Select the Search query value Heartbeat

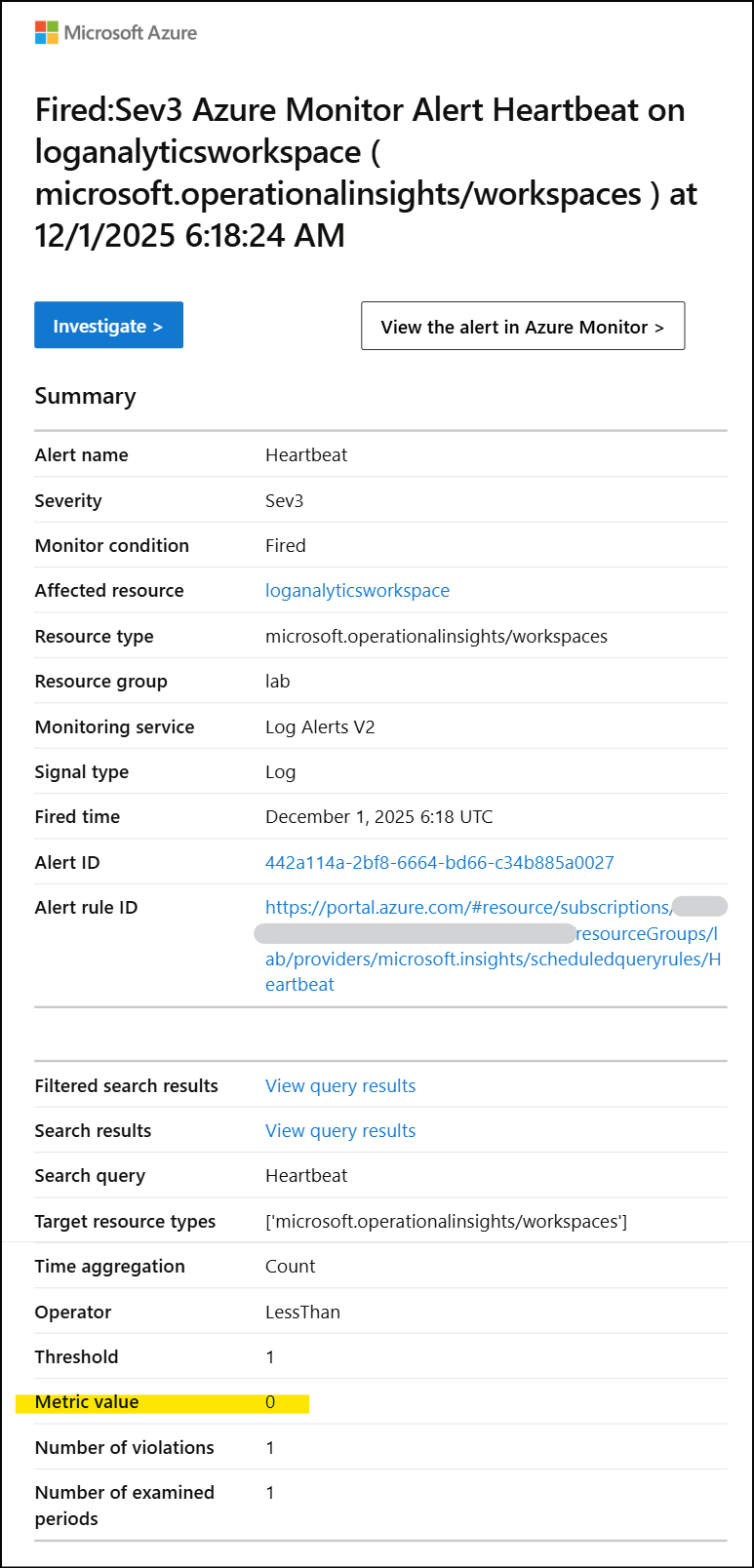pos(306,1176)
